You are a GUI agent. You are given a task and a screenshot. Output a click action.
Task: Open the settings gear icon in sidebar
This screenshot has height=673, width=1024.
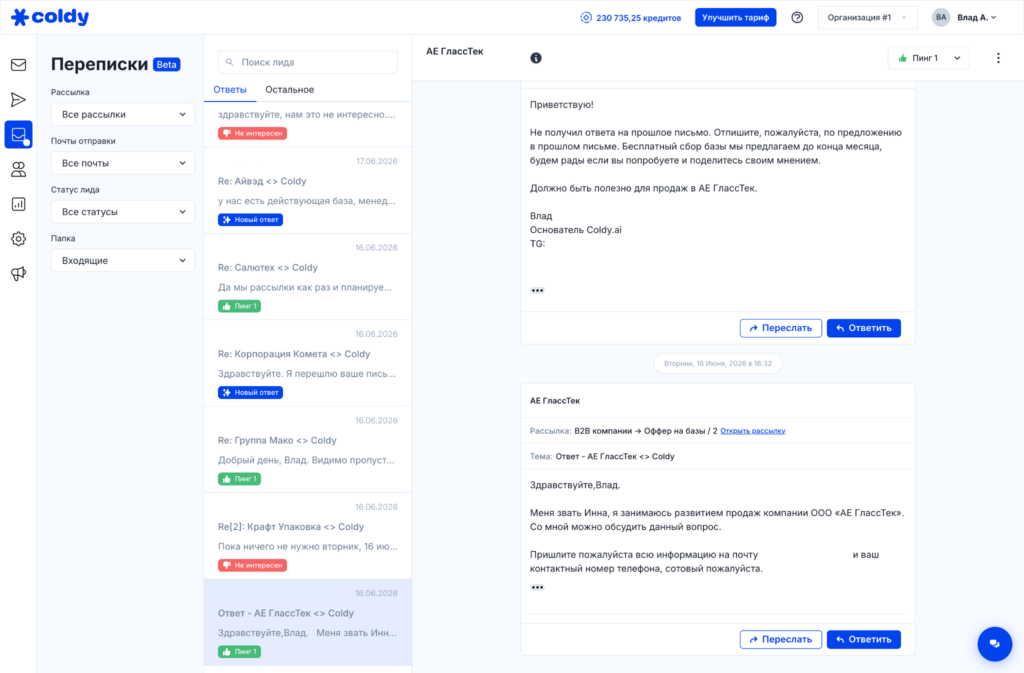click(x=18, y=239)
